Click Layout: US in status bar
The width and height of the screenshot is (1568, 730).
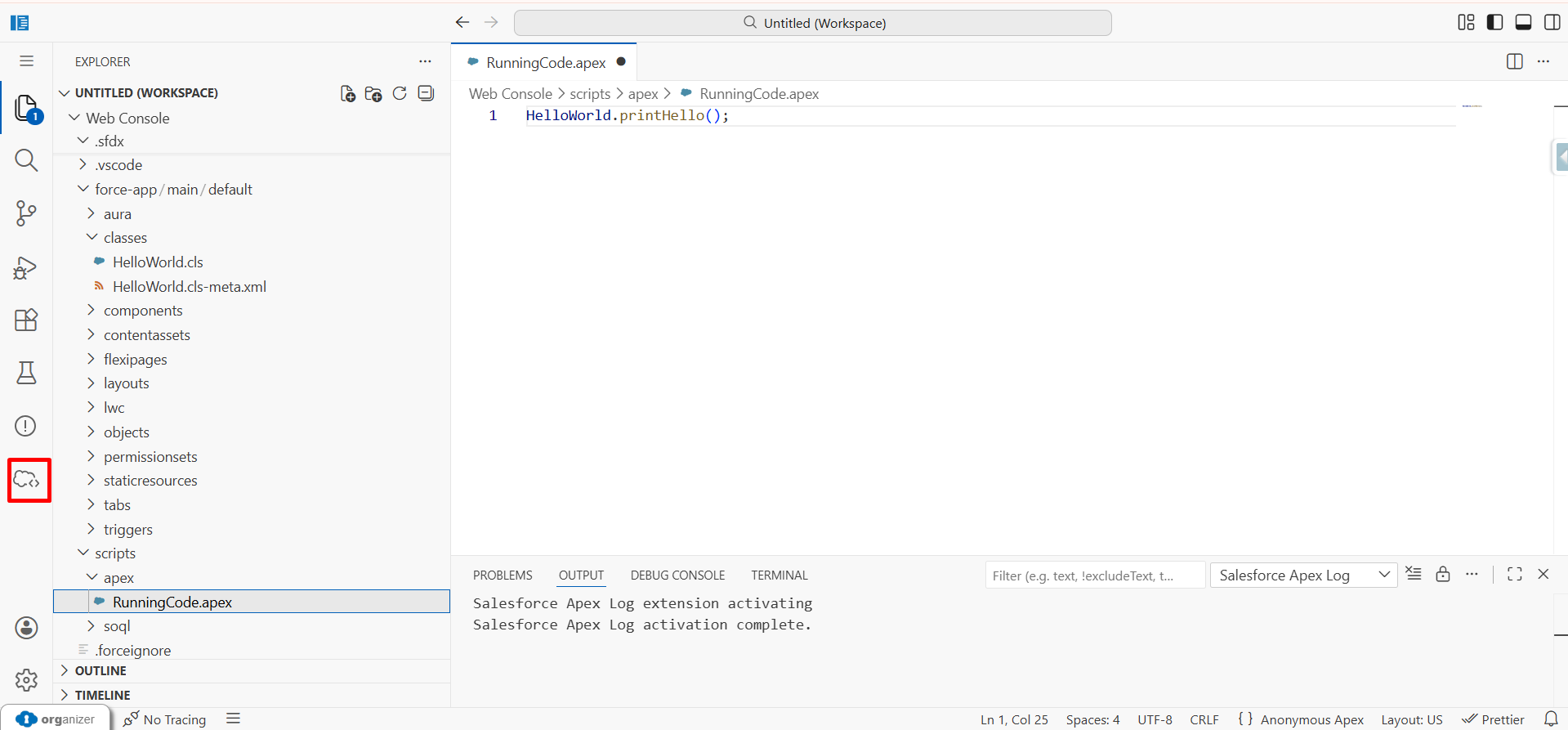1412,719
